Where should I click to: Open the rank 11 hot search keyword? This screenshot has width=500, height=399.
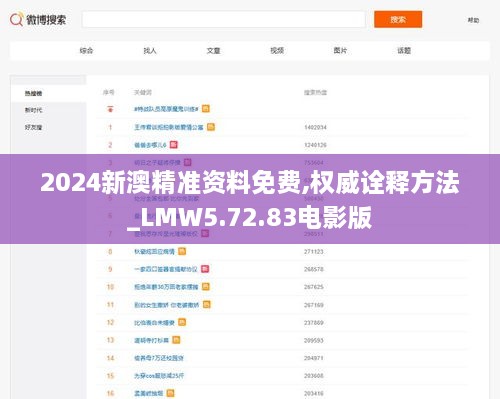click(x=167, y=305)
